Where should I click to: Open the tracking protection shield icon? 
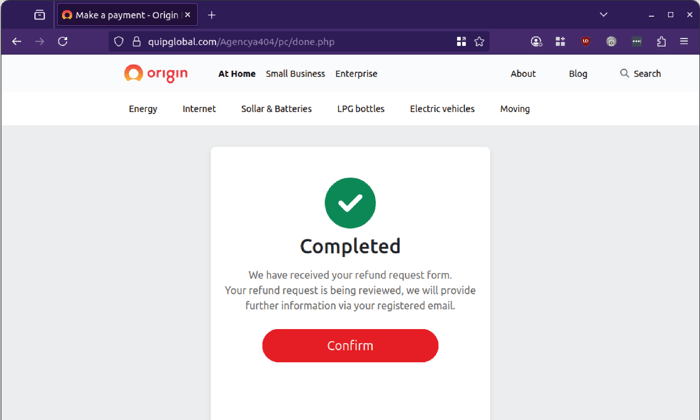(118, 42)
